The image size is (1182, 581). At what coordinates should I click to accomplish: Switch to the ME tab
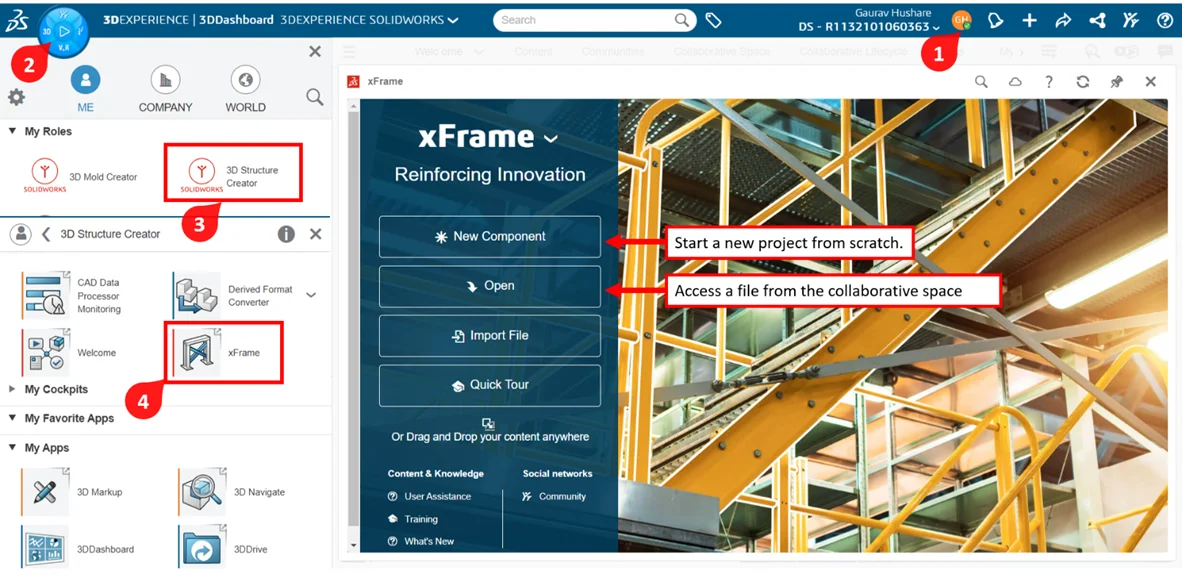(85, 90)
